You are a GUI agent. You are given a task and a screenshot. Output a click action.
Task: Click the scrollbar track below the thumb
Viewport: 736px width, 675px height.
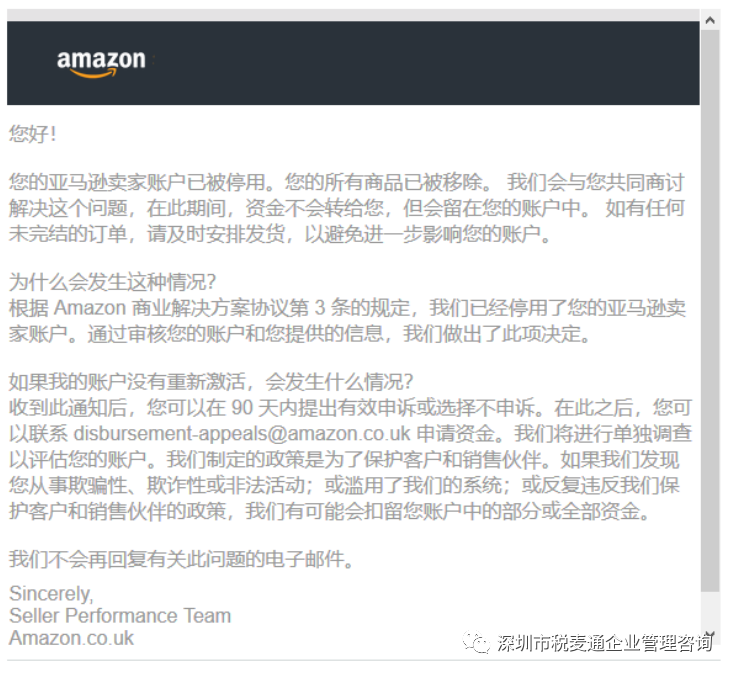[710, 609]
